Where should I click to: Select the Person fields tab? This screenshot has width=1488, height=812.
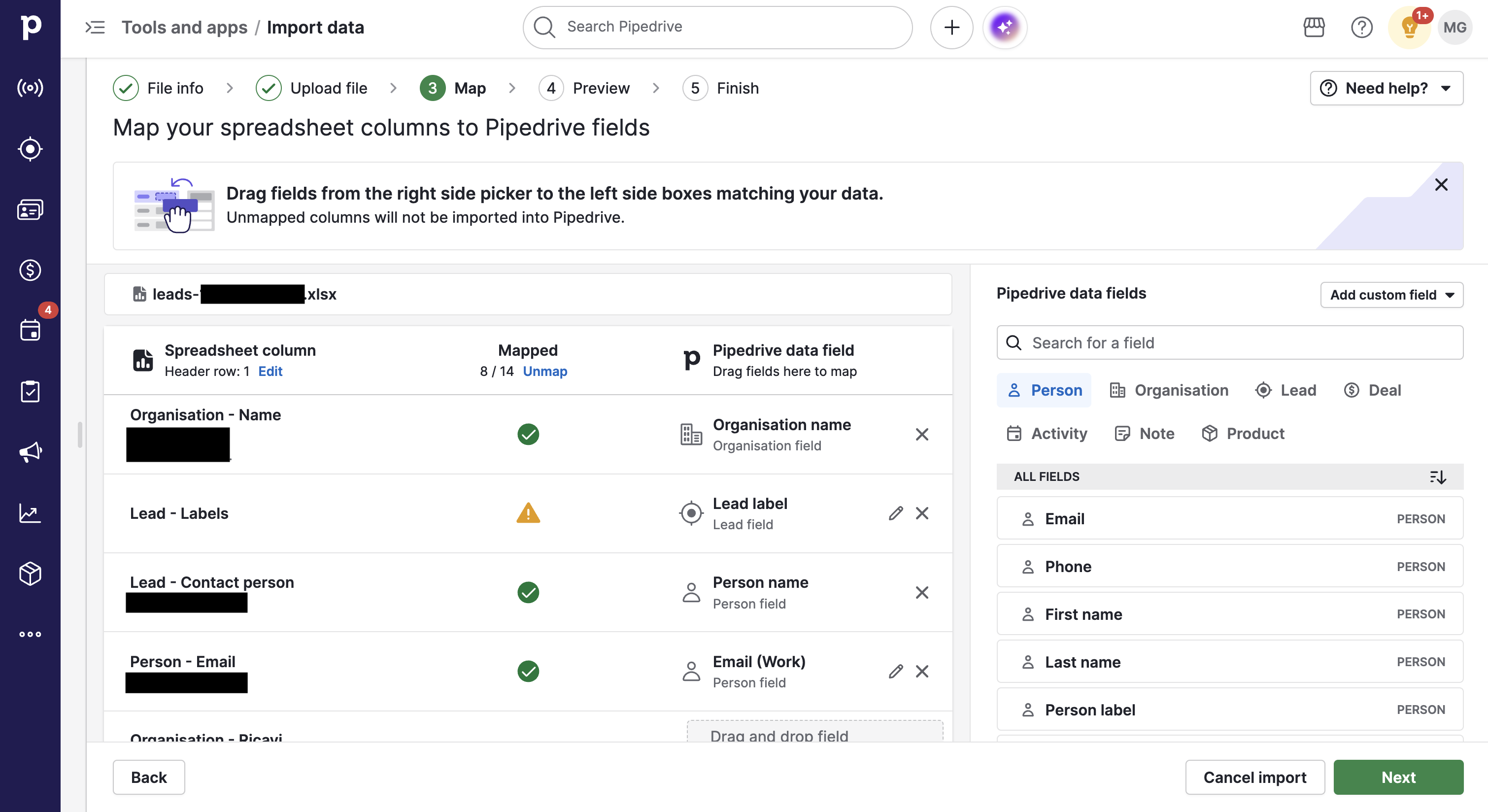[1044, 390]
